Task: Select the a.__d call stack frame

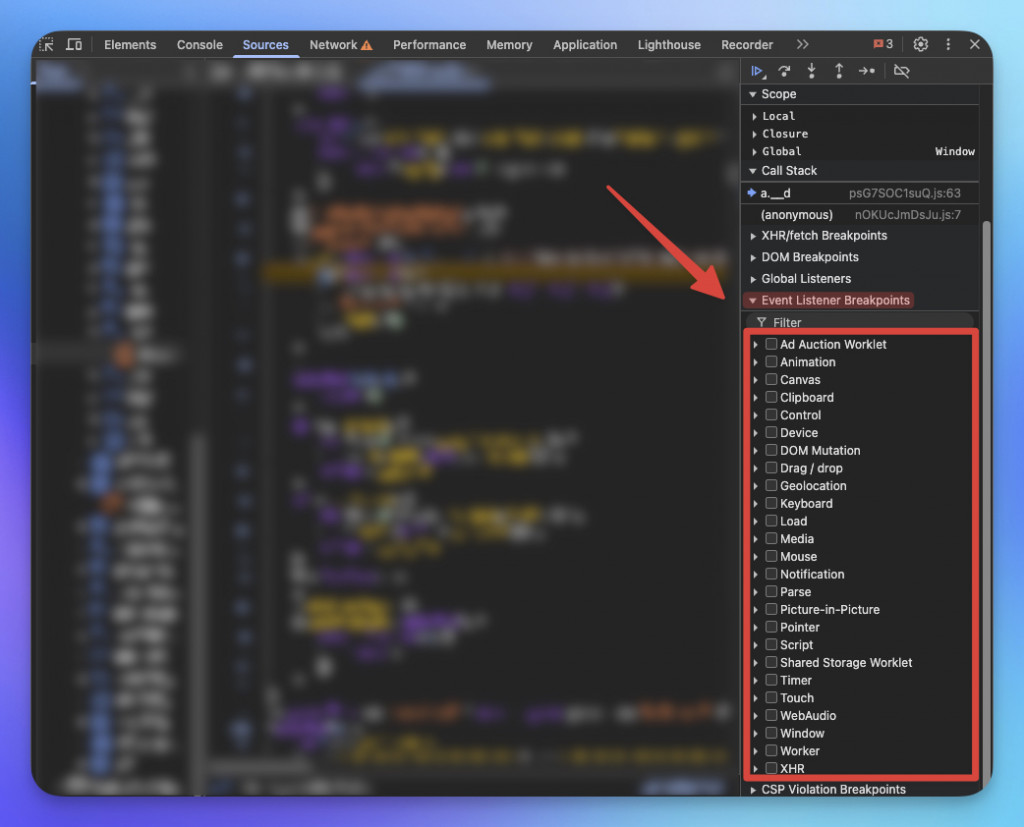Action: pos(859,193)
